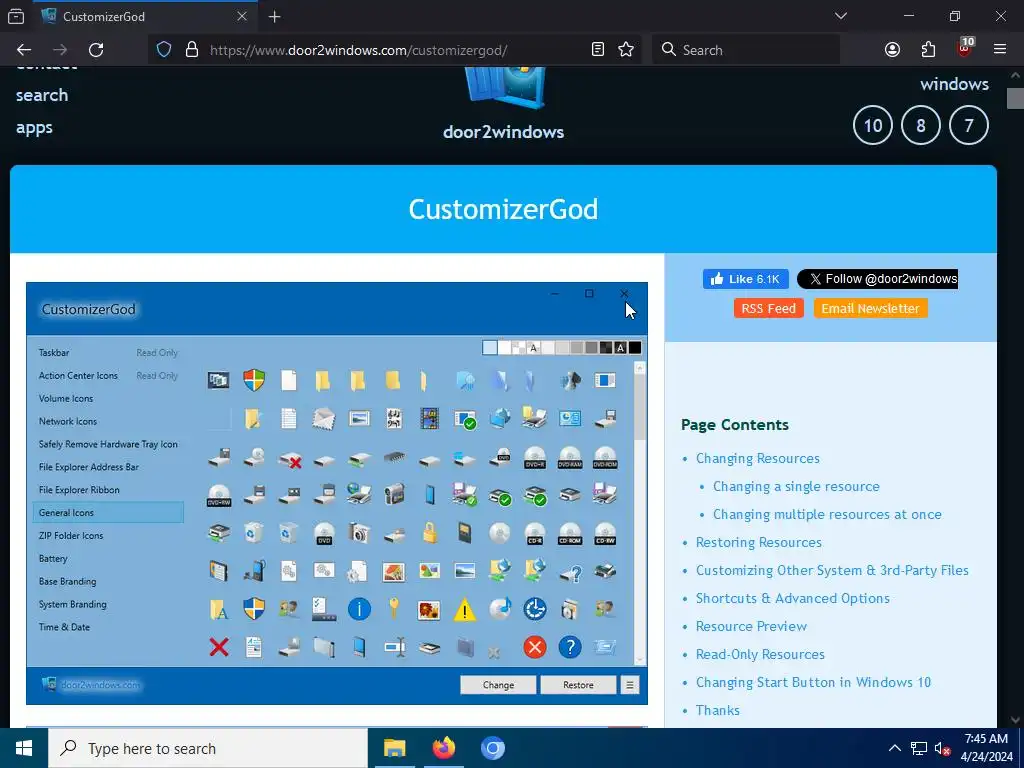Image resolution: width=1024 pixels, height=768 pixels.
Task: Select the CustomizerGod browser tab
Action: [145, 16]
